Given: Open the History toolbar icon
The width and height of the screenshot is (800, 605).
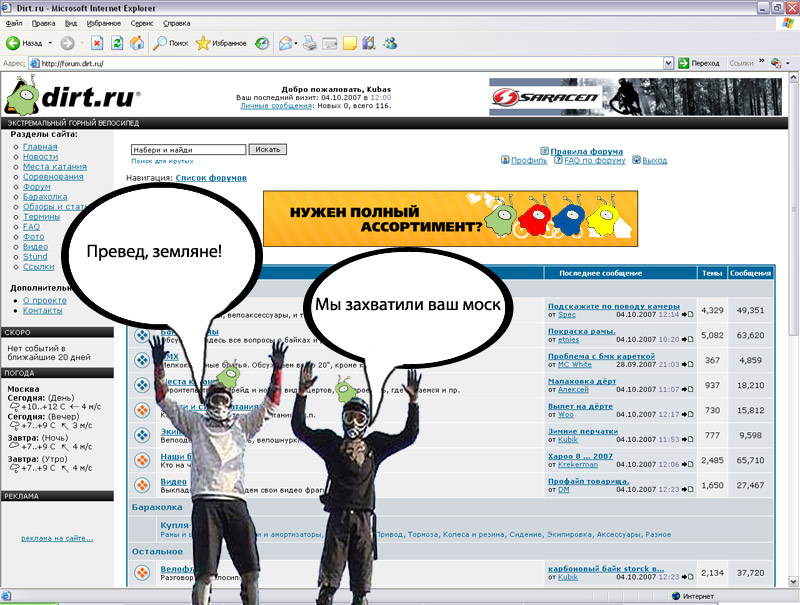Looking at the screenshot, I should pyautogui.click(x=262, y=43).
